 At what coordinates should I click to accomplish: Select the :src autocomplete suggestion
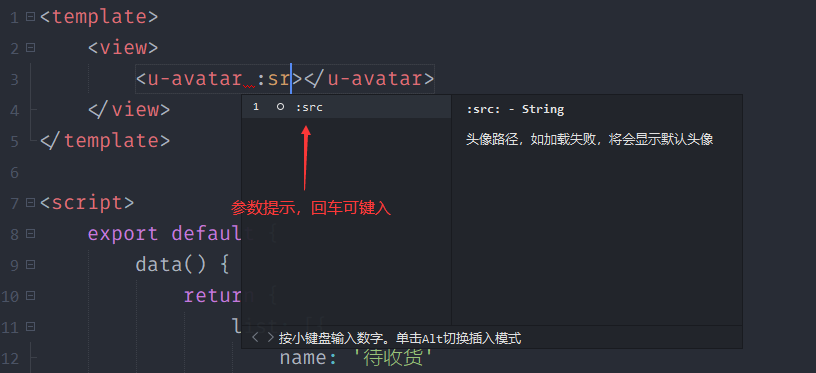coord(347,107)
